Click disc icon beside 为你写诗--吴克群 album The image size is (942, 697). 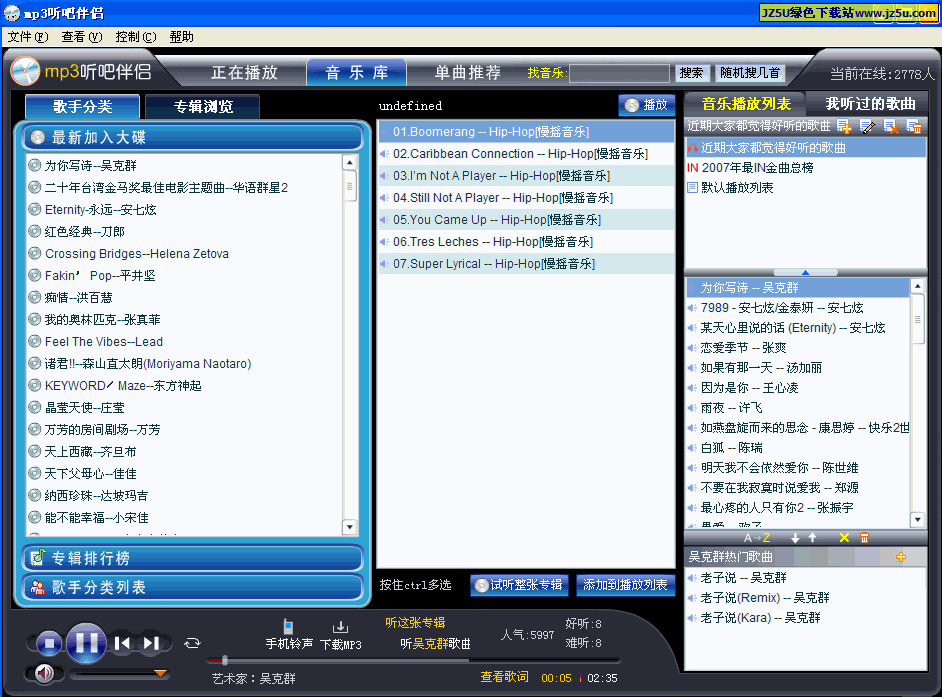[x=35, y=165]
